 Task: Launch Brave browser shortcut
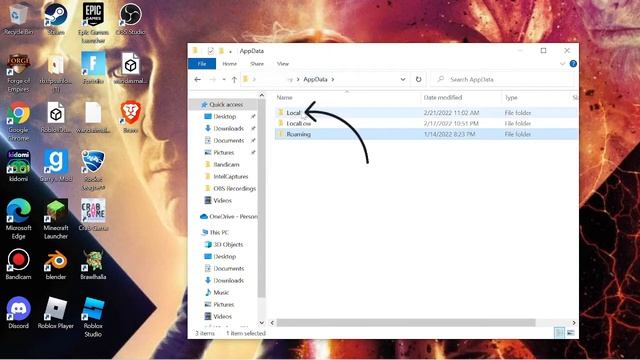130,118
